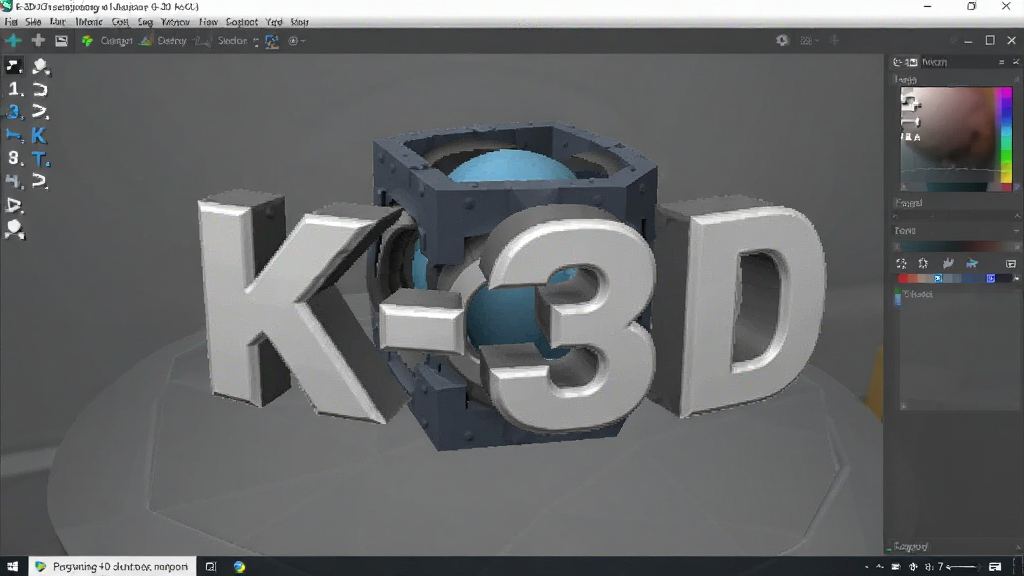1024x576 pixels.
Task: Click the Shaded entry in the right panel
Action: click(918, 295)
